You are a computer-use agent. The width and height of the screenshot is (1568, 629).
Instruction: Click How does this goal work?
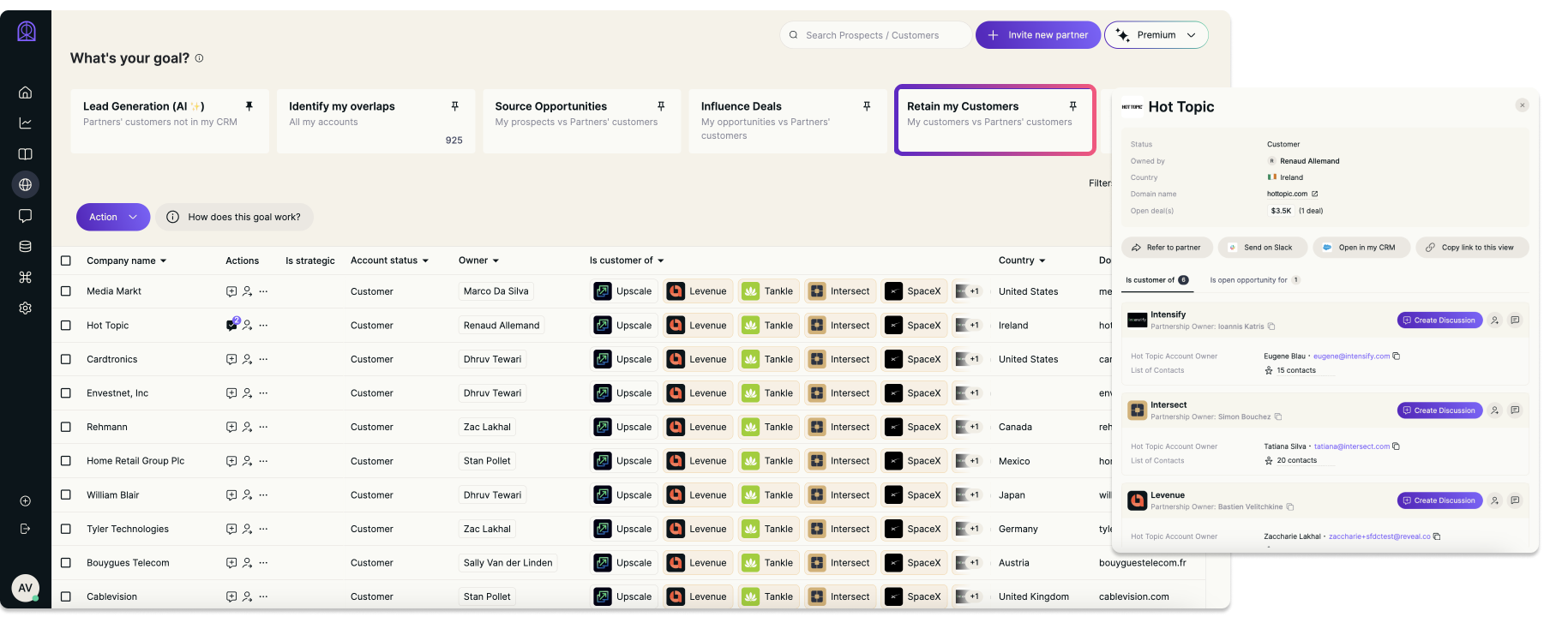coord(234,217)
